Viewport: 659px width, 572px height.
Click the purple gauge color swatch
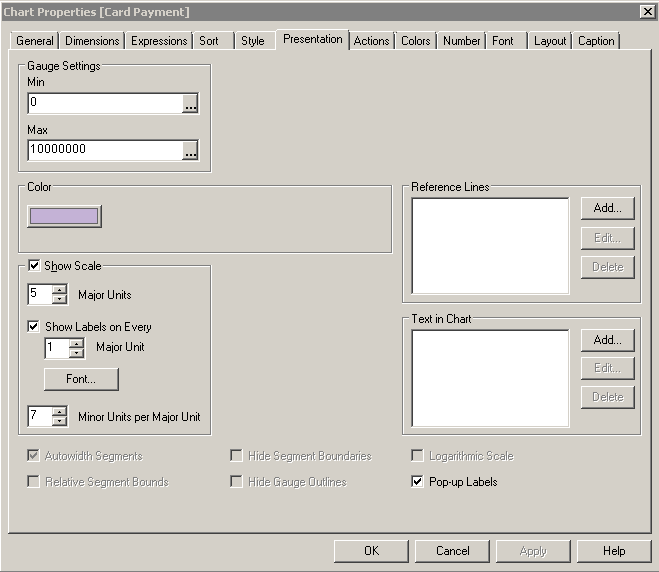click(x=65, y=216)
